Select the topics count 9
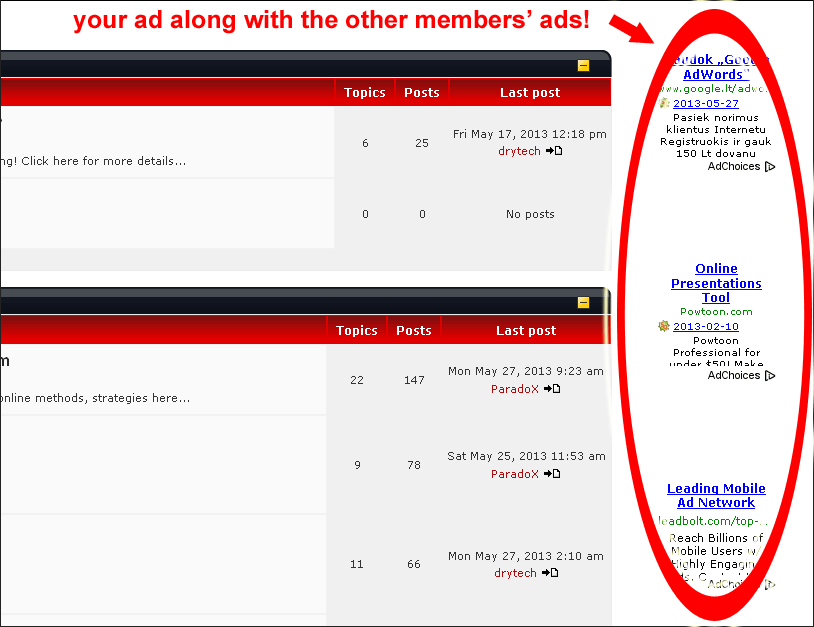The width and height of the screenshot is (814, 627). pos(357,465)
